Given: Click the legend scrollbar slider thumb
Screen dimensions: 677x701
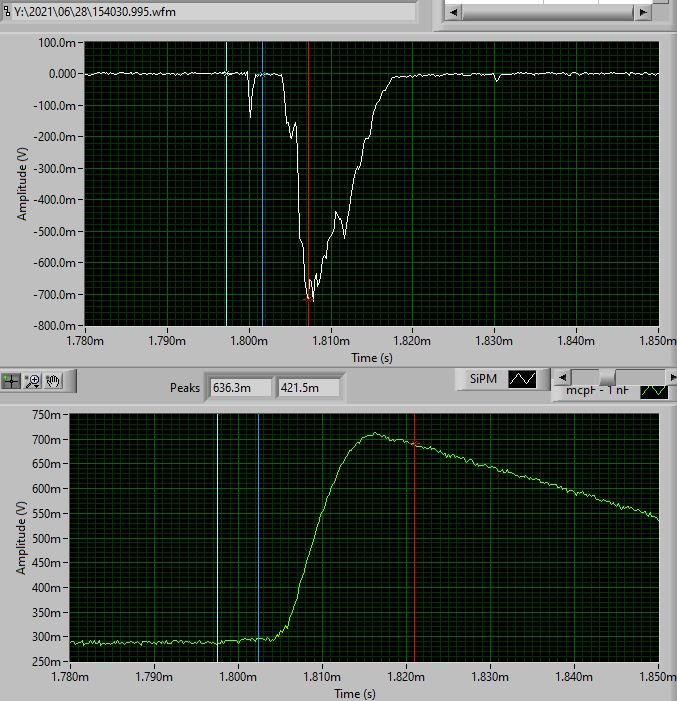Looking at the screenshot, I should (x=607, y=377).
